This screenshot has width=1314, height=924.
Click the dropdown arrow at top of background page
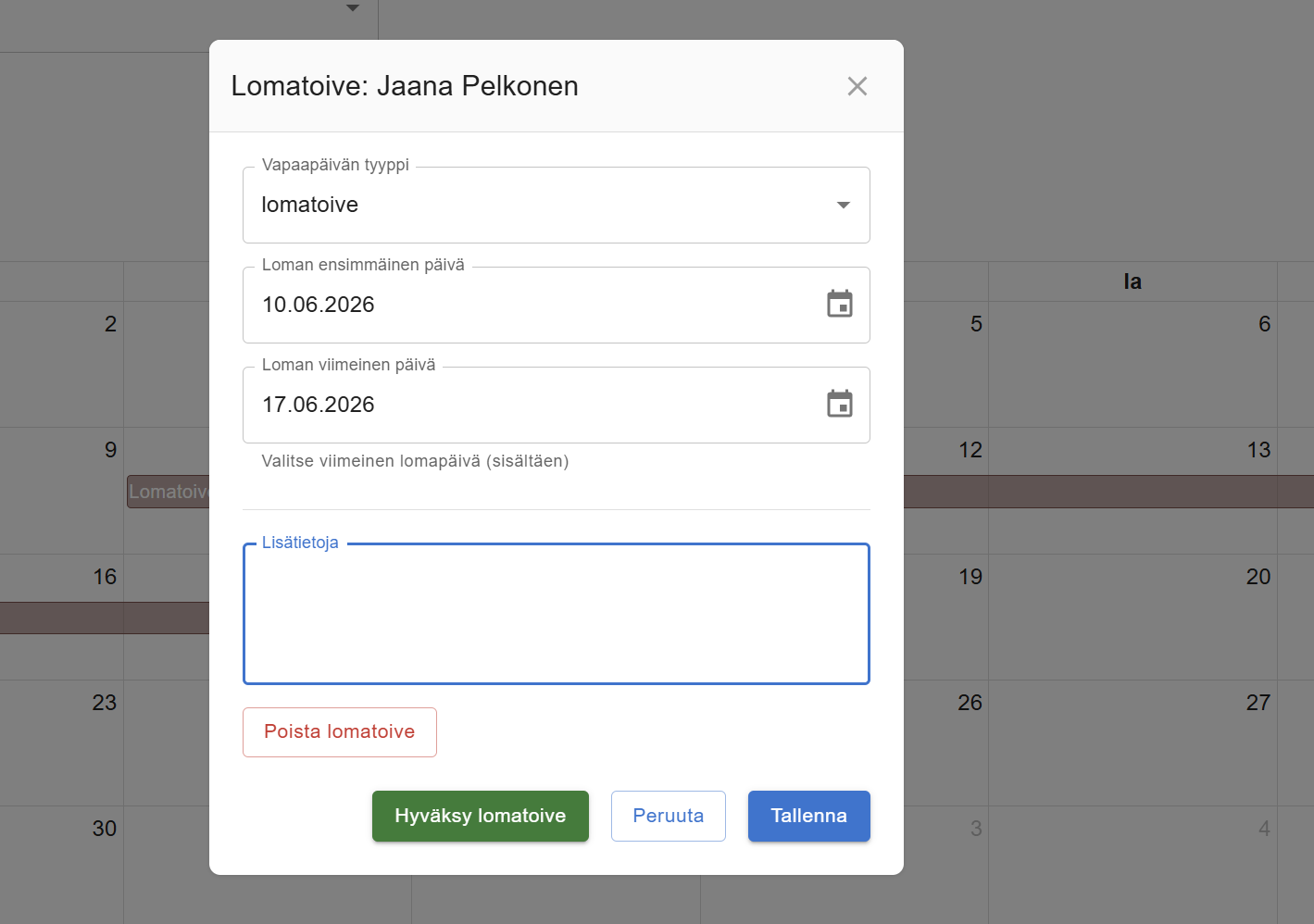click(352, 7)
